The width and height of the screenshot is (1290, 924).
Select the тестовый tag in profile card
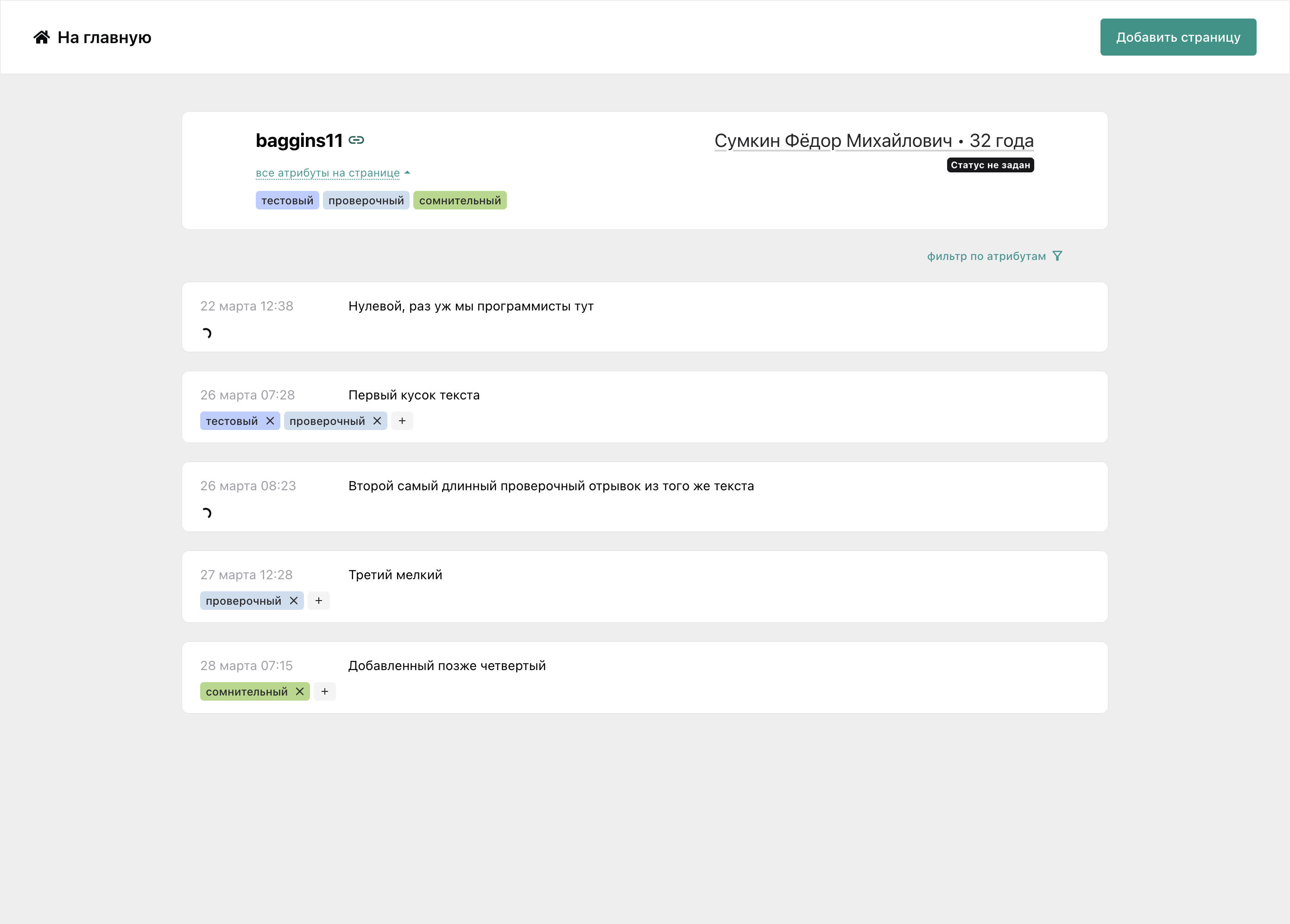(287, 200)
